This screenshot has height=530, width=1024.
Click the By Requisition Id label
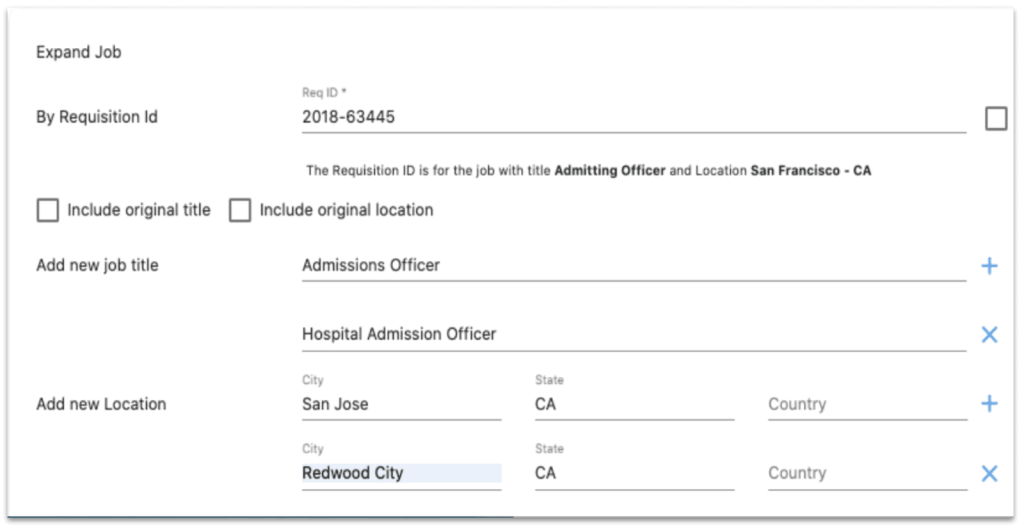coord(97,117)
